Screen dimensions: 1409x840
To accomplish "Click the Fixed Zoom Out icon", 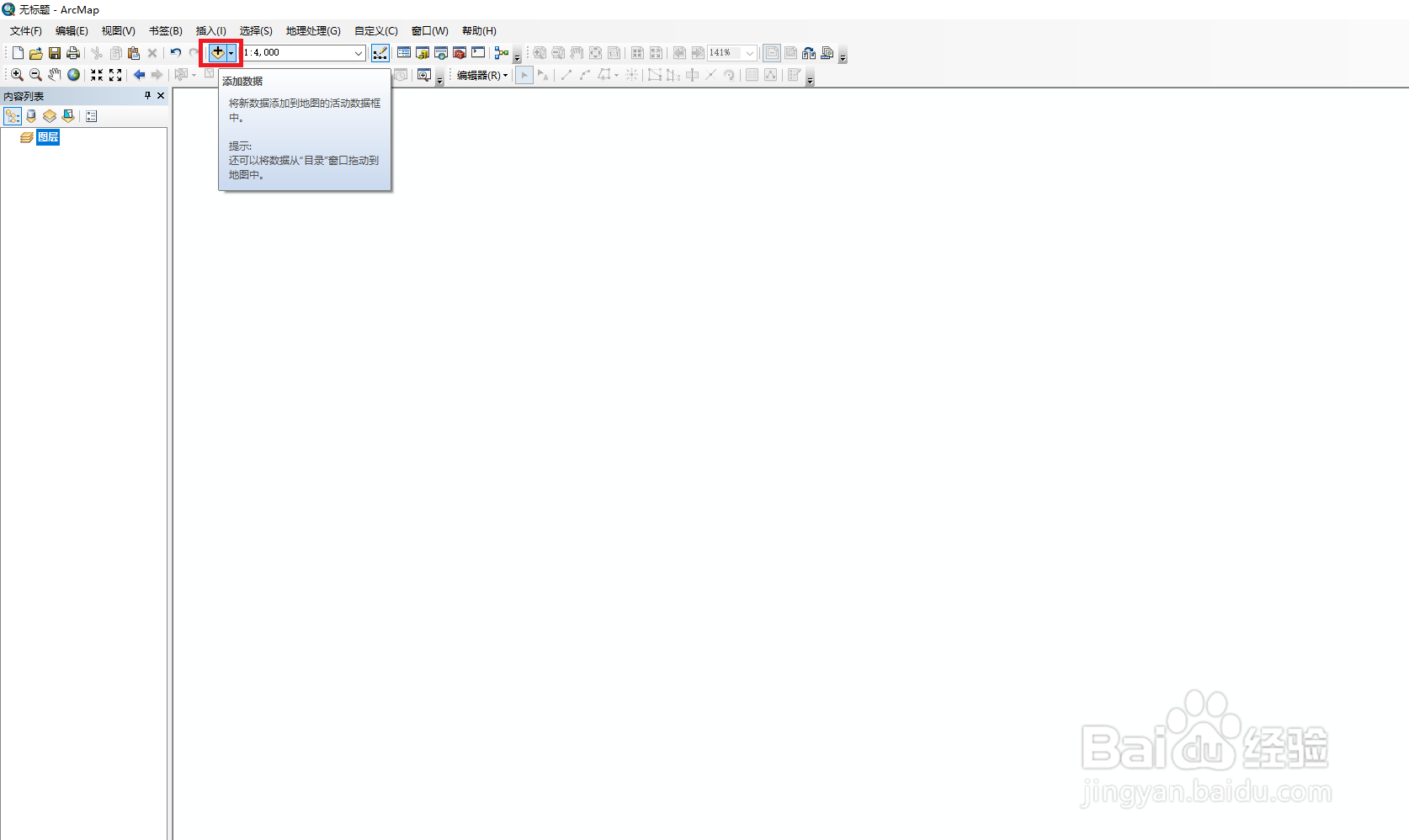I will tap(115, 75).
